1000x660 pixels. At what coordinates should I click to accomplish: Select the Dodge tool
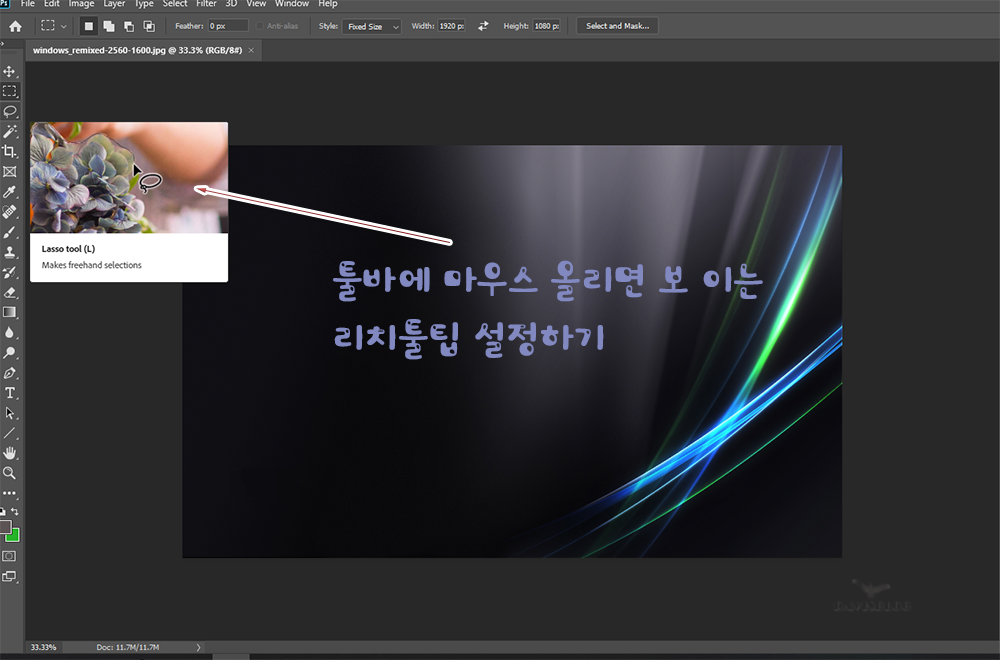coord(10,353)
